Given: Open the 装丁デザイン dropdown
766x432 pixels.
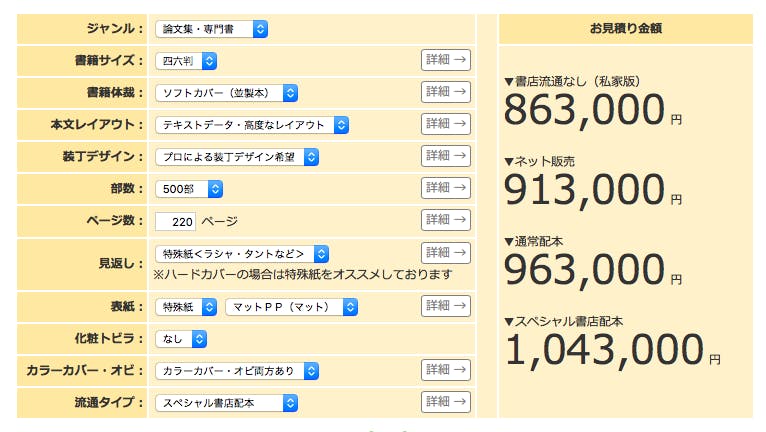Looking at the screenshot, I should click(x=237, y=157).
